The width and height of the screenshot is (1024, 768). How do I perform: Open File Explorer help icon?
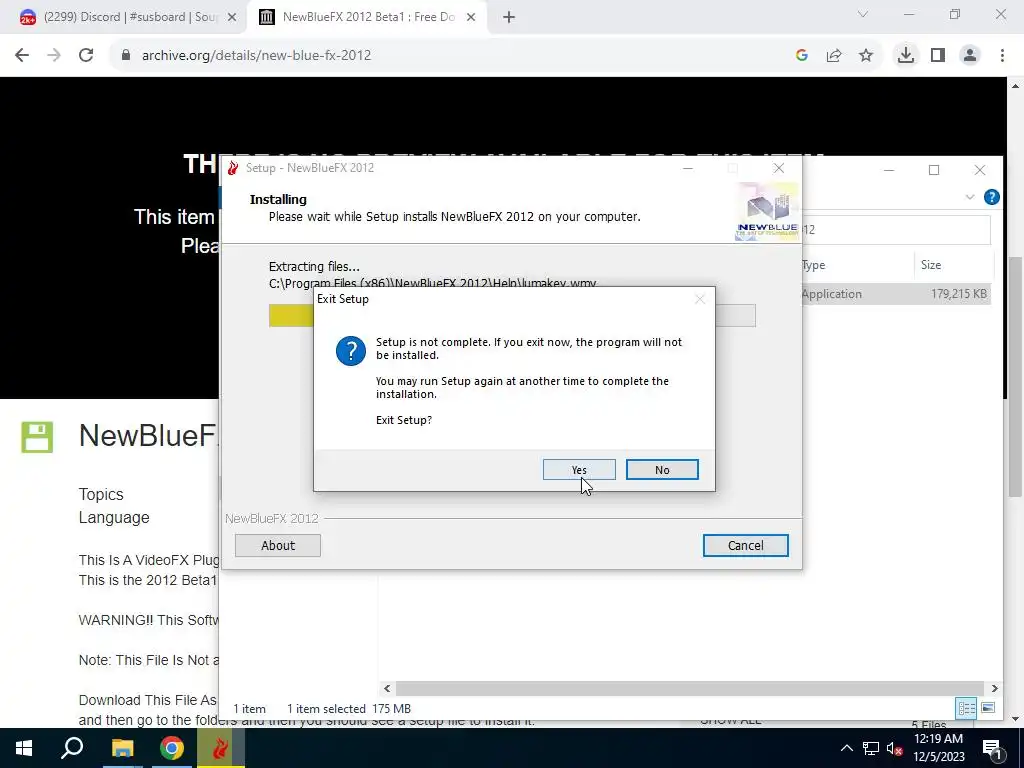991,197
